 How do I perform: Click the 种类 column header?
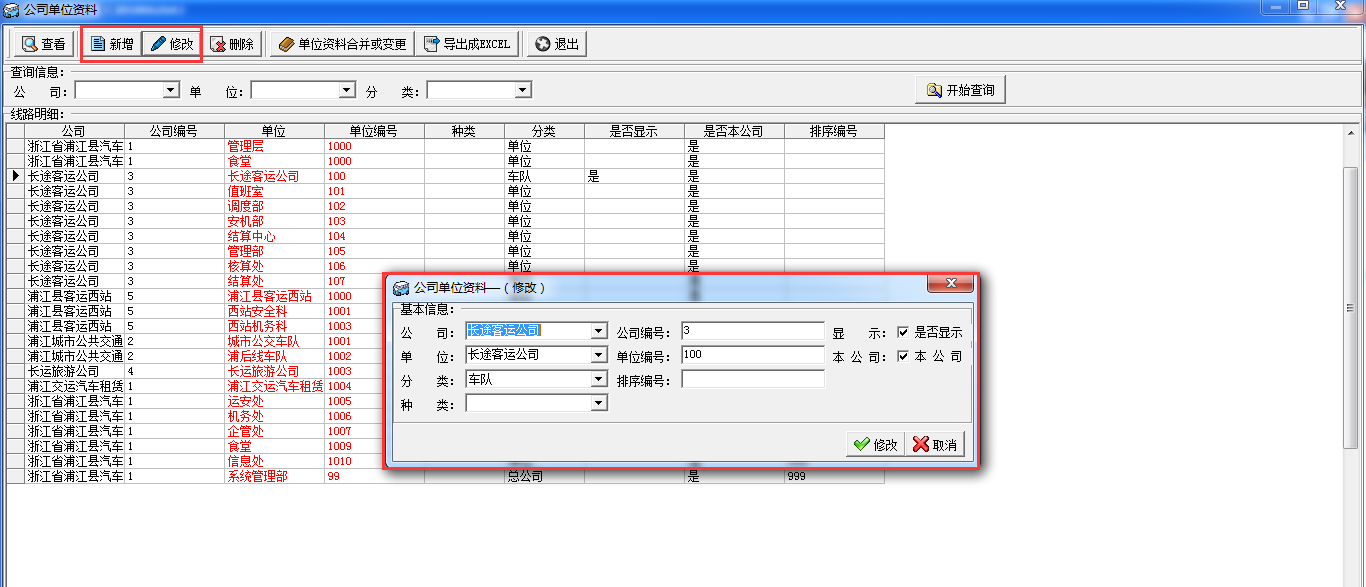click(464, 131)
